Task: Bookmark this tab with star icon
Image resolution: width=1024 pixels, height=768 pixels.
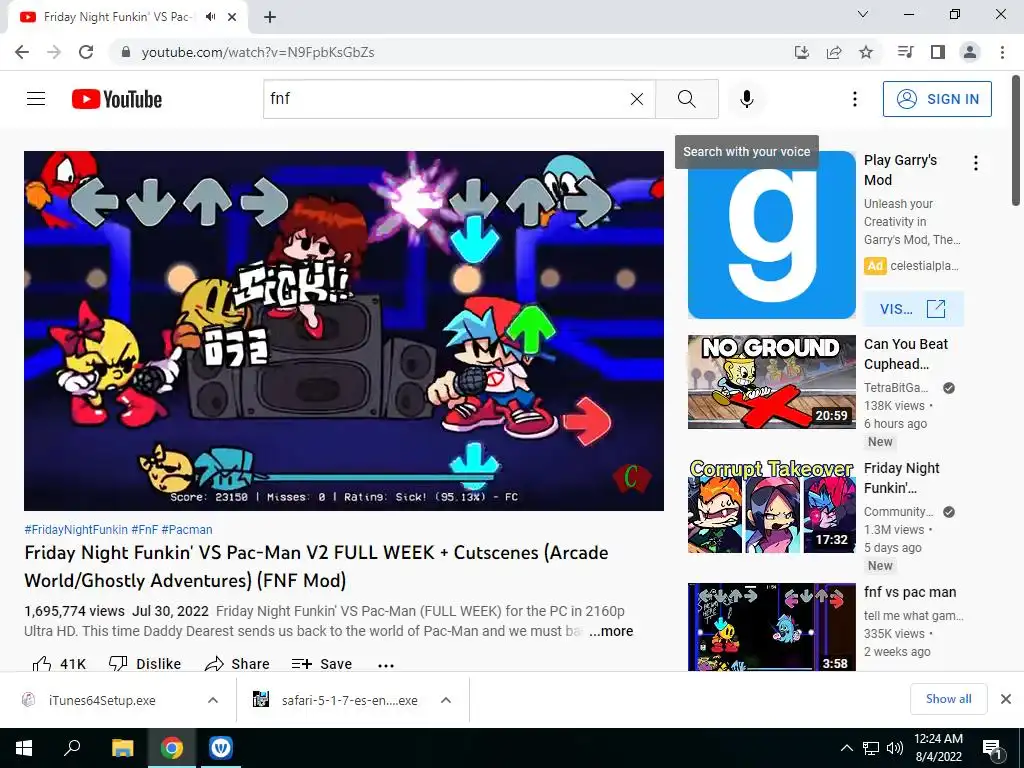Action: pos(866,52)
